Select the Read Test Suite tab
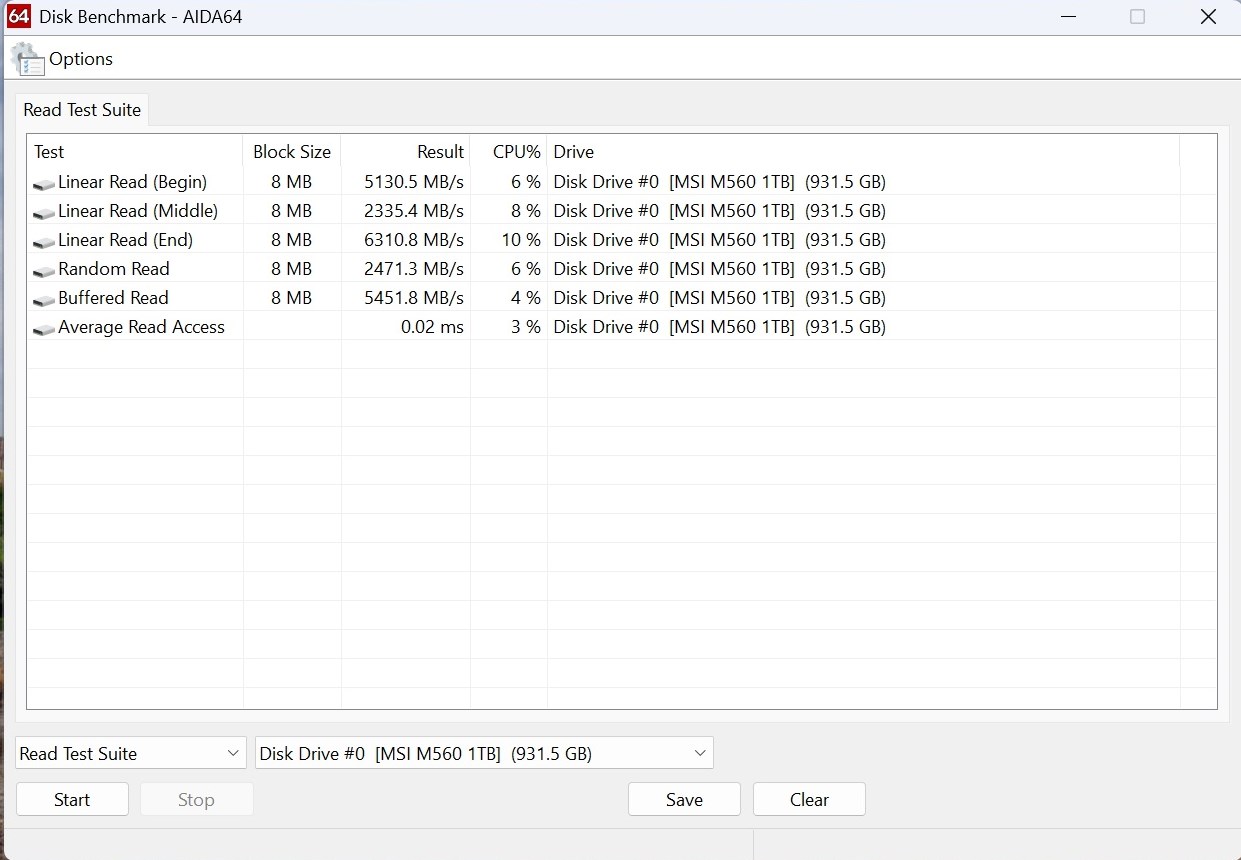The width and height of the screenshot is (1241, 860). tap(82, 110)
